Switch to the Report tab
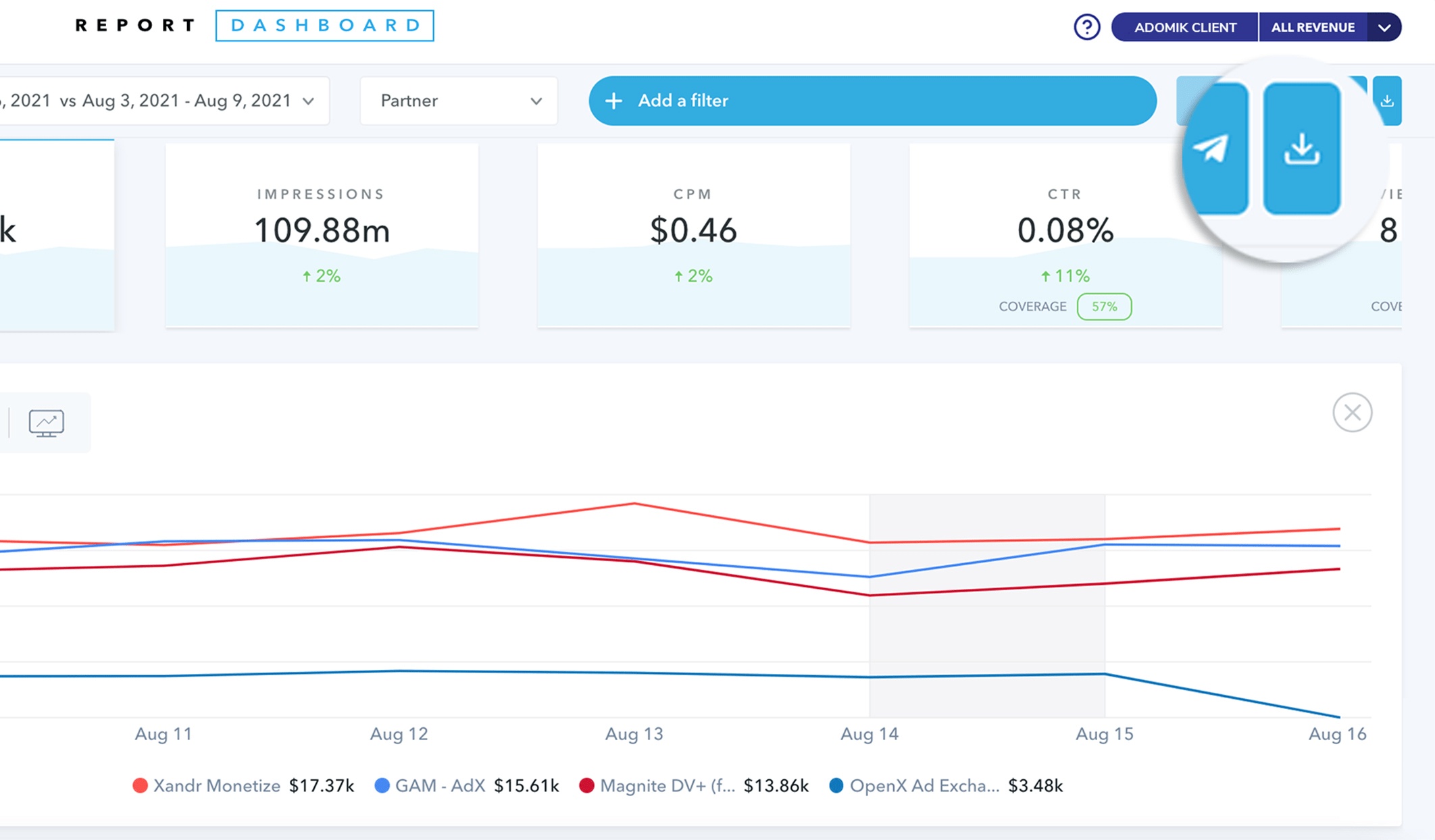The image size is (1435, 840). [x=135, y=26]
